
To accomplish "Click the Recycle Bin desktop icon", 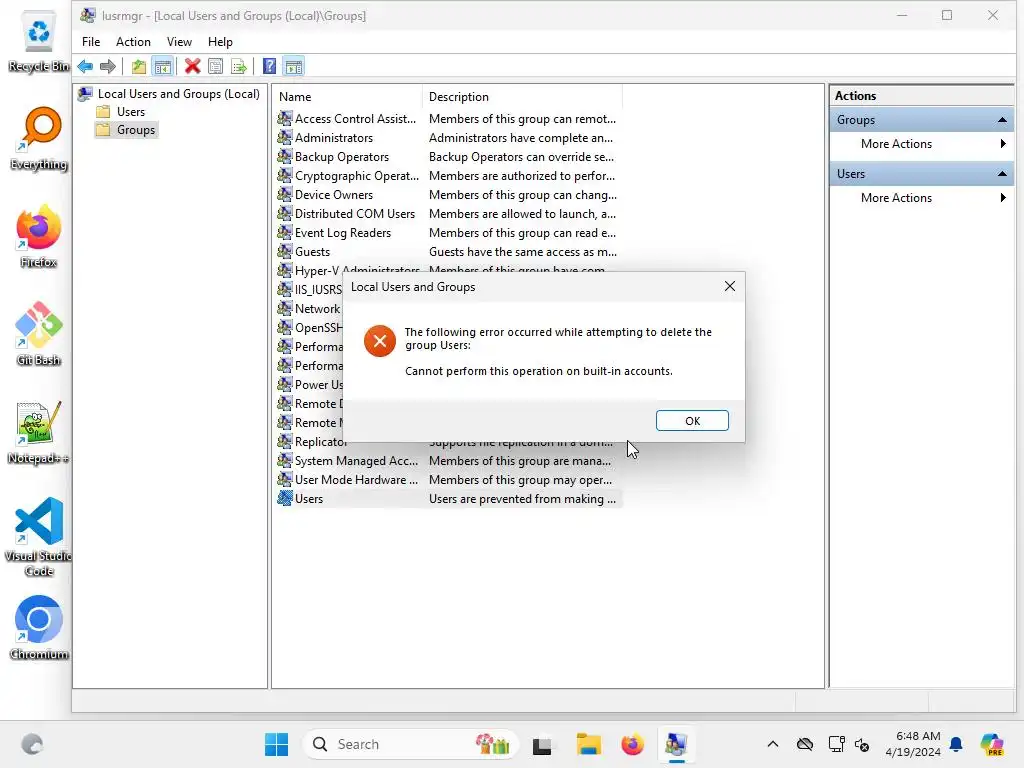I will [39, 40].
